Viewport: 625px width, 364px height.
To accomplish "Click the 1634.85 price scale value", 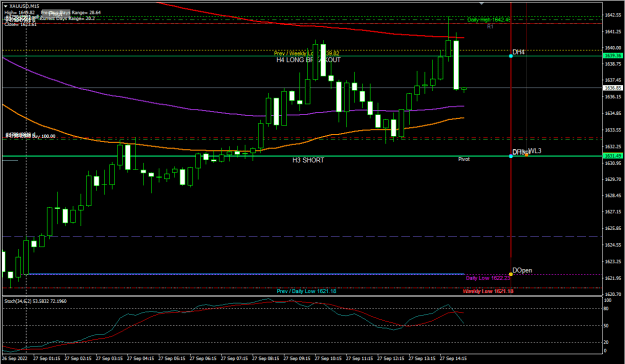I will (x=613, y=113).
